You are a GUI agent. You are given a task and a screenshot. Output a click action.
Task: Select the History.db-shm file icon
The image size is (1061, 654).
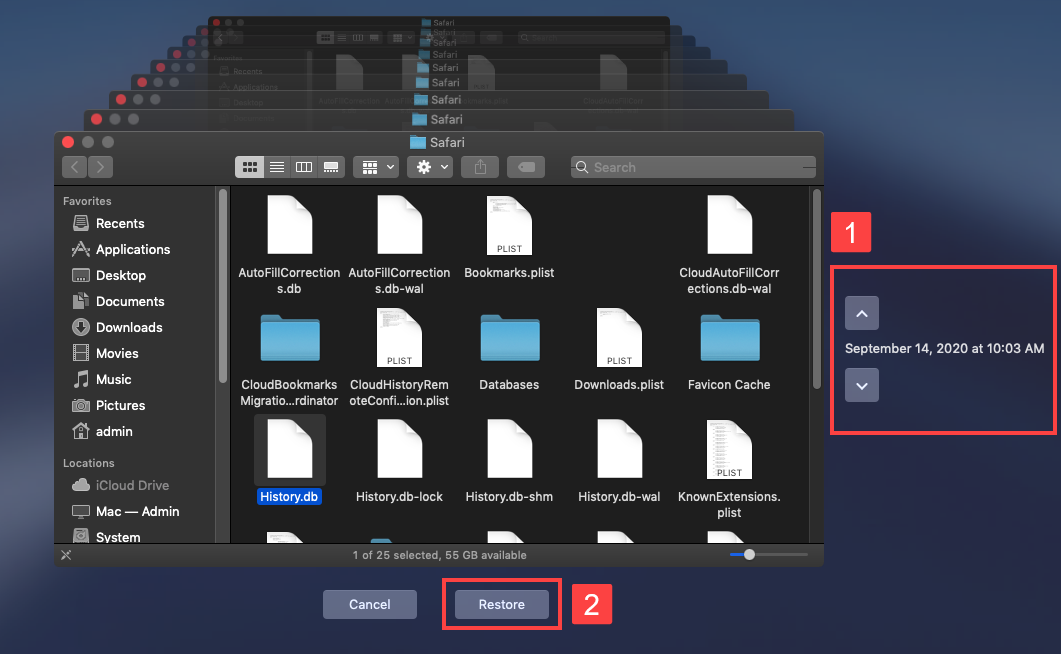pos(509,449)
